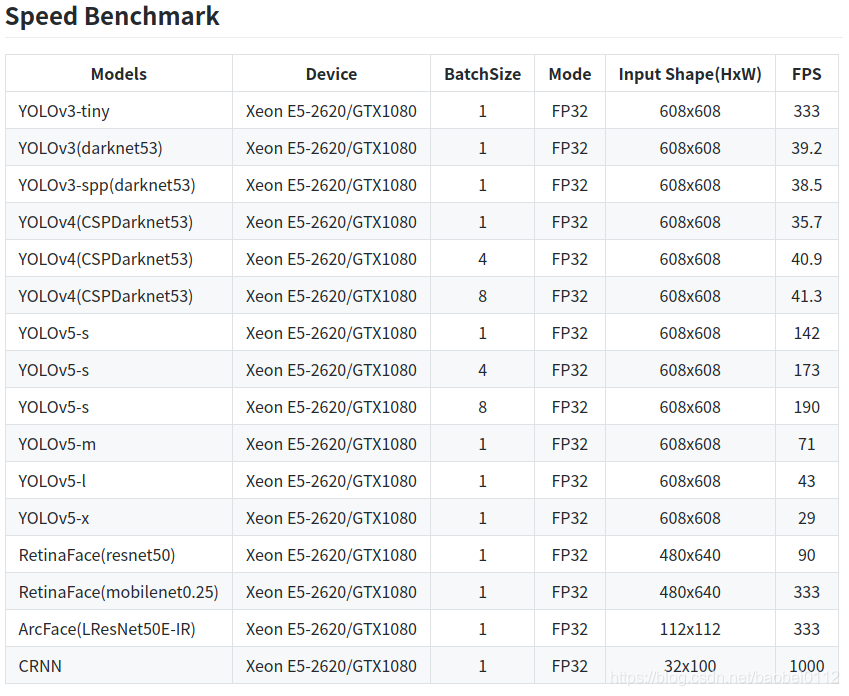Select the 32x100 input shape cell
This screenshot has width=849, height=696.
(690, 666)
